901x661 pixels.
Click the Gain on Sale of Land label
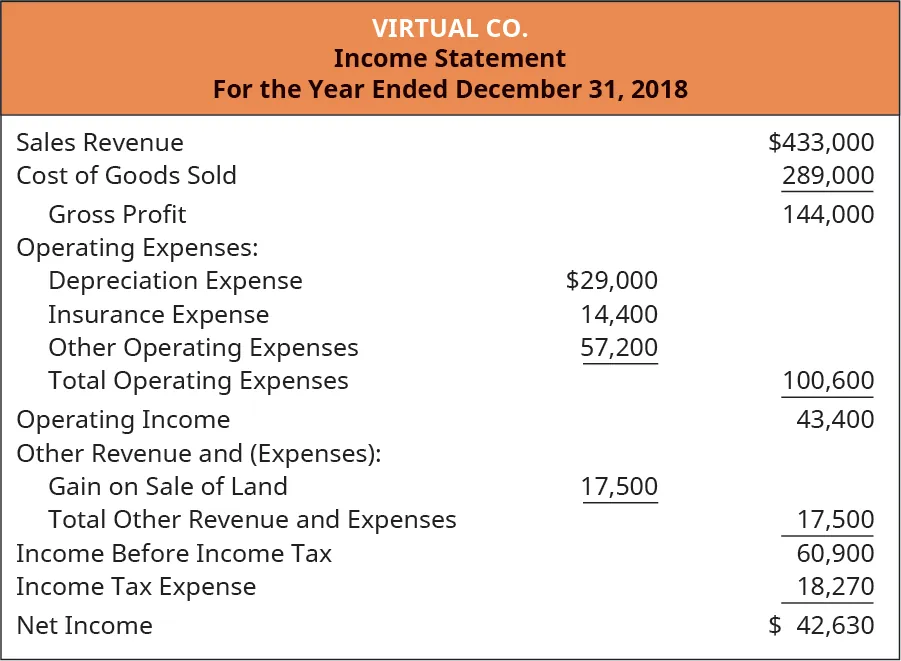coord(167,487)
